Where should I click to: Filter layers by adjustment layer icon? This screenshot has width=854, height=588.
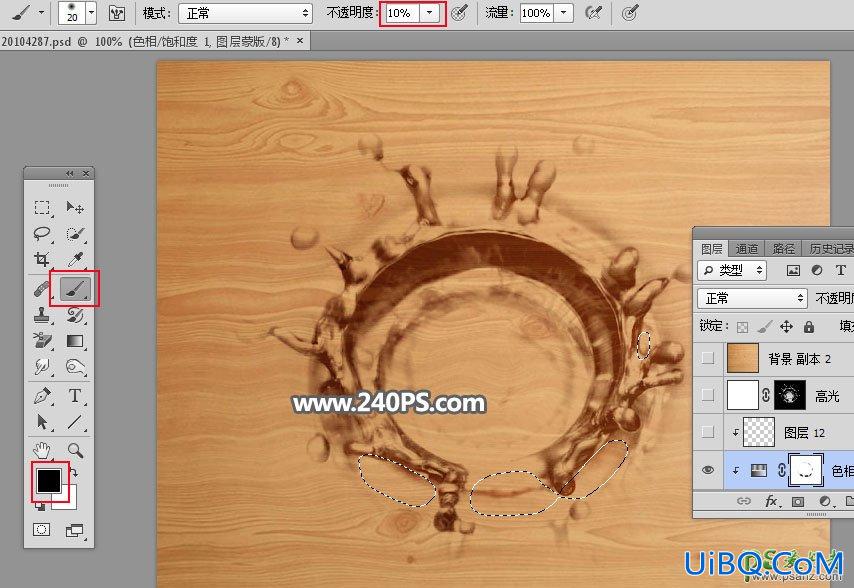tap(817, 270)
